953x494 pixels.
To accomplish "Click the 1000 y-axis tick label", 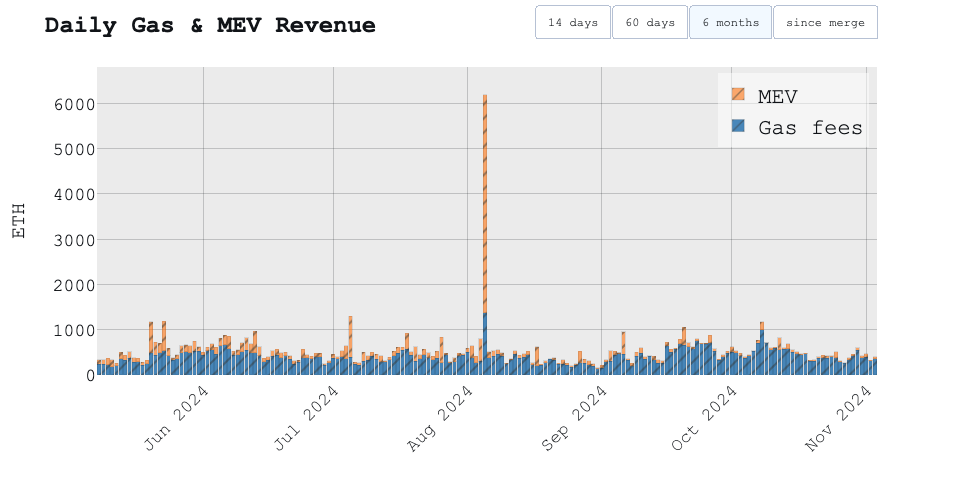I will (61, 330).
